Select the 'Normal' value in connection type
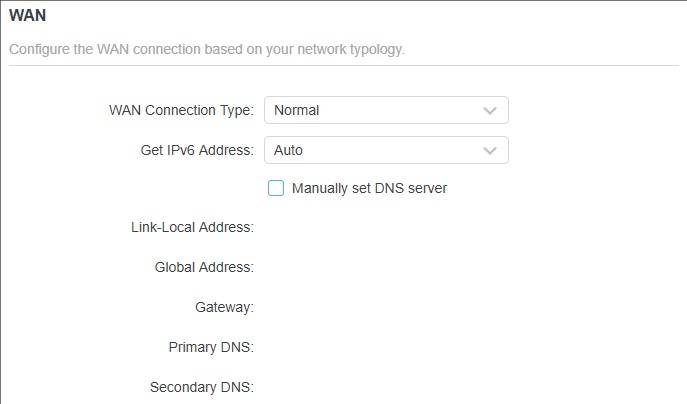The height and width of the screenshot is (404, 687). [297, 110]
